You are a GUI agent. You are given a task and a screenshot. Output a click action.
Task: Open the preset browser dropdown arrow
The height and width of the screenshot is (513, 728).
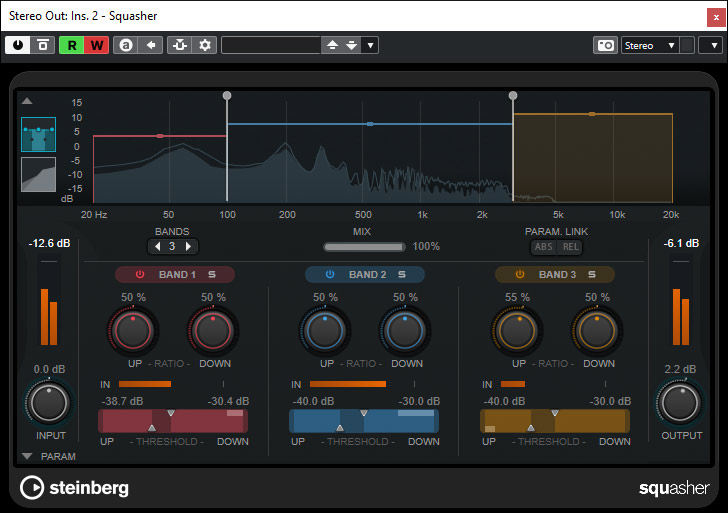point(370,45)
